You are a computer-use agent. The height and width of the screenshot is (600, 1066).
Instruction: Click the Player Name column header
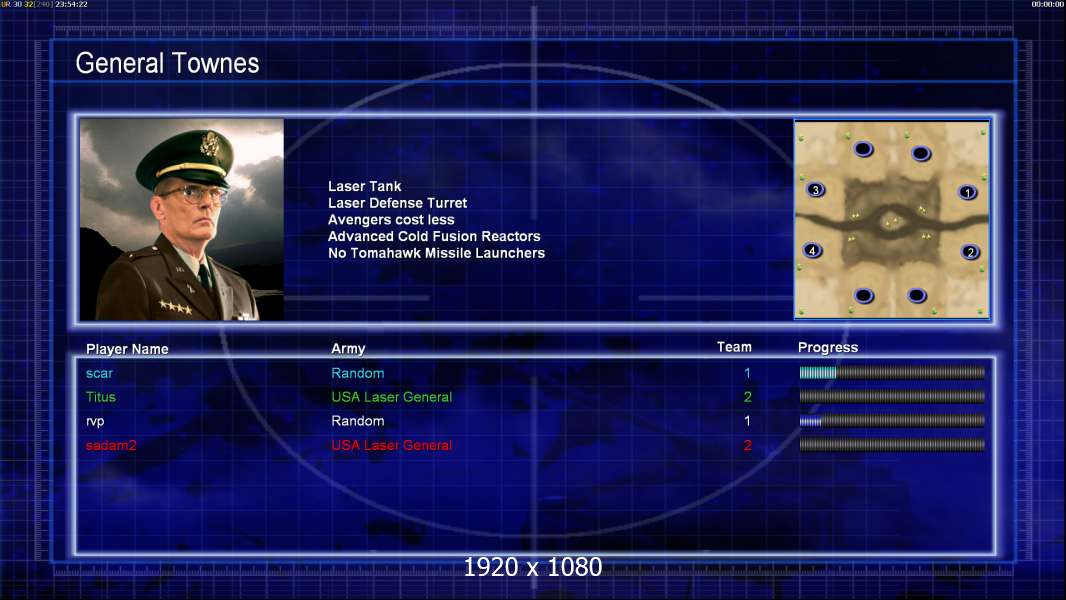(x=127, y=349)
